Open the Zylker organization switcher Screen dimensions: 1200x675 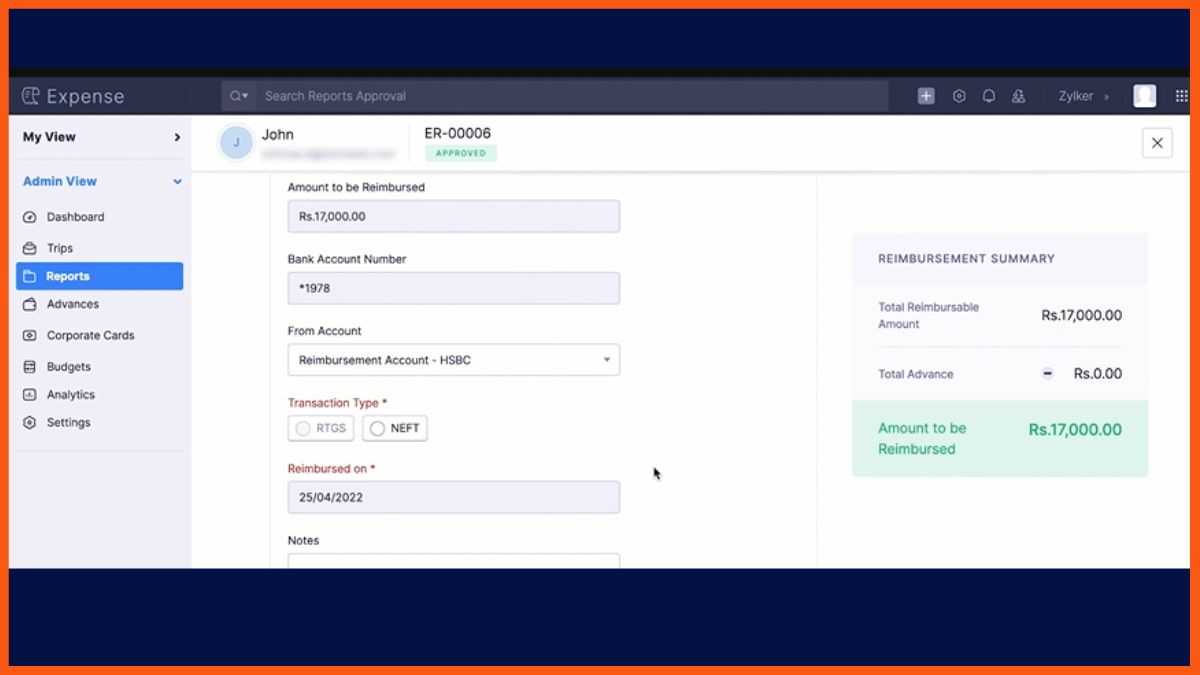[1084, 96]
